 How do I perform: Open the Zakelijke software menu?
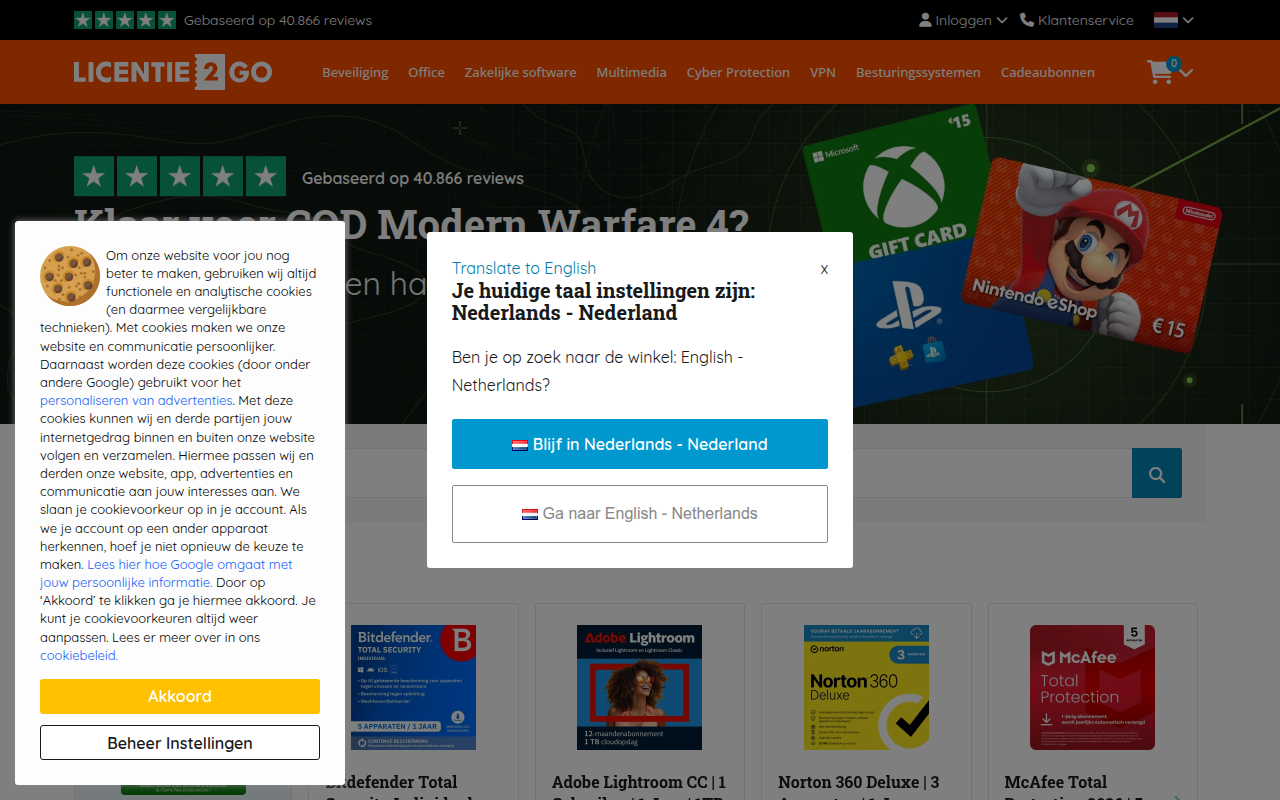tap(520, 72)
